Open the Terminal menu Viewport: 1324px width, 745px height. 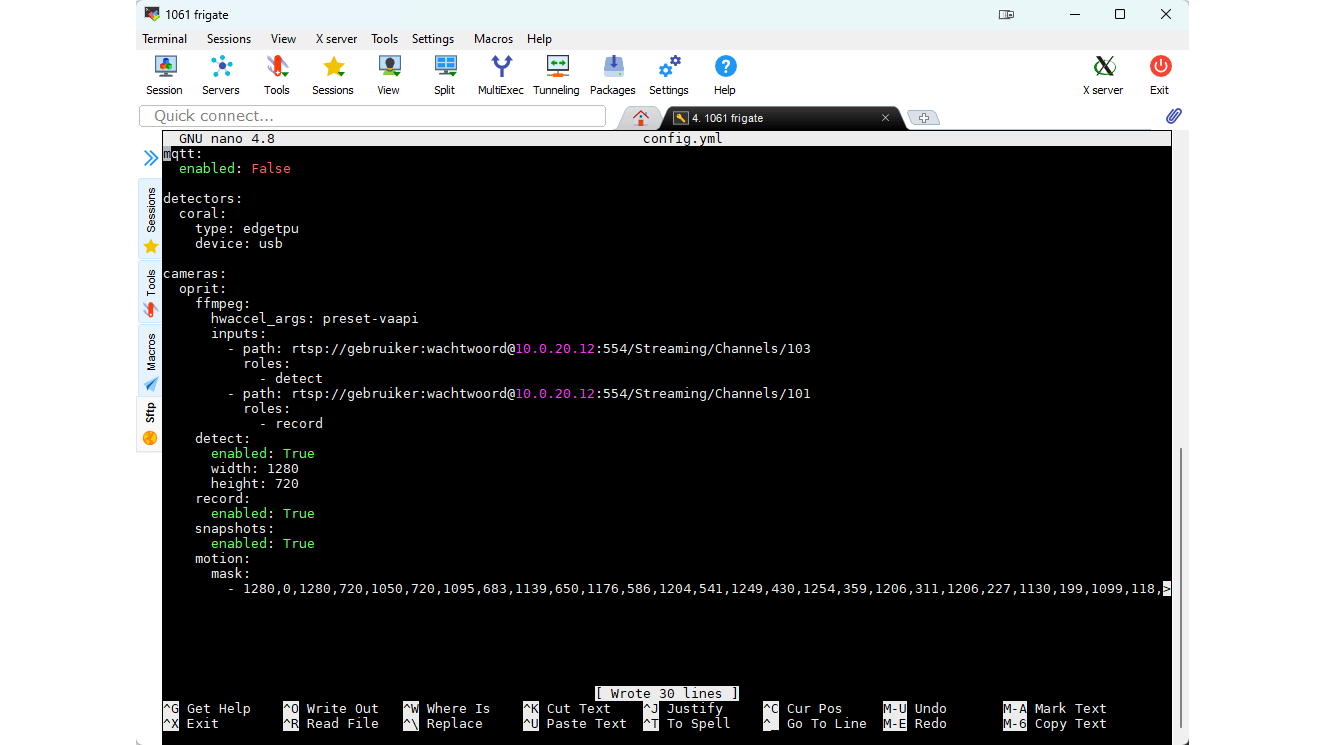pyautogui.click(x=164, y=39)
